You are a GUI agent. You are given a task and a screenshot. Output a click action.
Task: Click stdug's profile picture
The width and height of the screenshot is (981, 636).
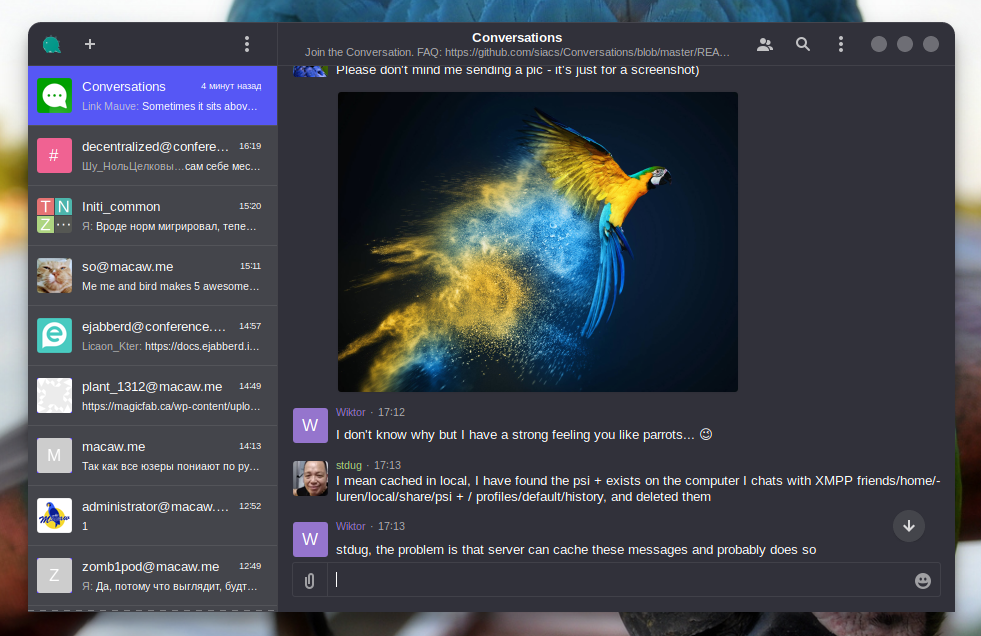click(x=310, y=478)
